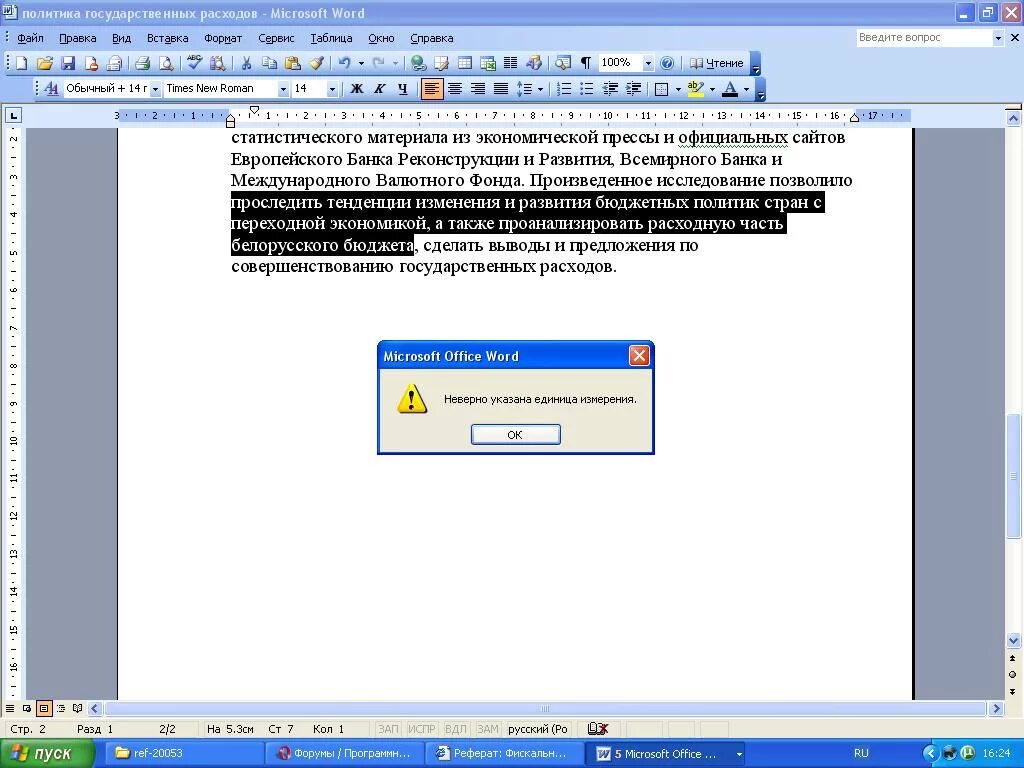The height and width of the screenshot is (768, 1024).
Task: Open the Сервис menu
Action: point(276,38)
